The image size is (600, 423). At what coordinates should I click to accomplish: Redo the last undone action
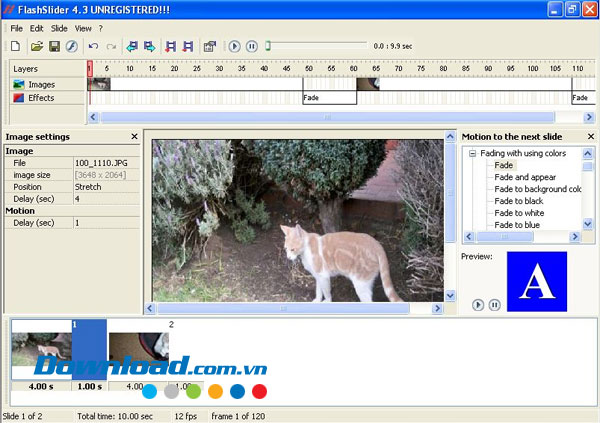click(111, 46)
